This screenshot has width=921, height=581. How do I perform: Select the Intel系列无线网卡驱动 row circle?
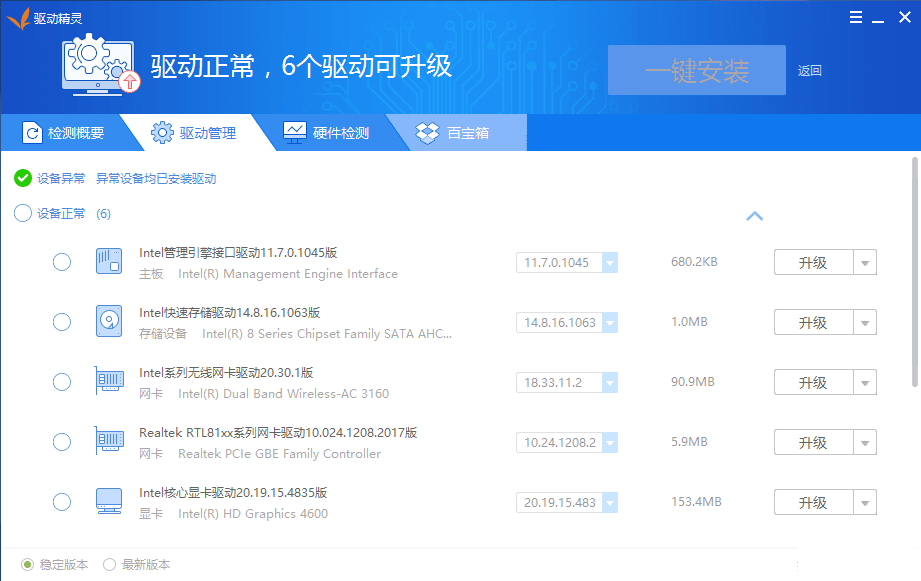tap(62, 382)
